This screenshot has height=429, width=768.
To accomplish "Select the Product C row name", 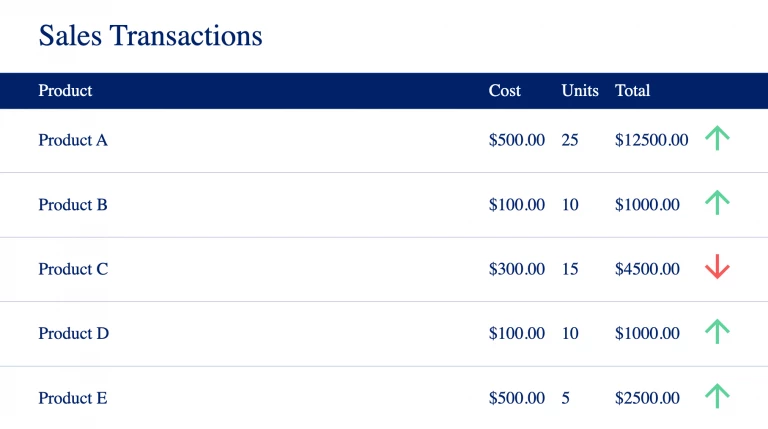I will coord(73,269).
